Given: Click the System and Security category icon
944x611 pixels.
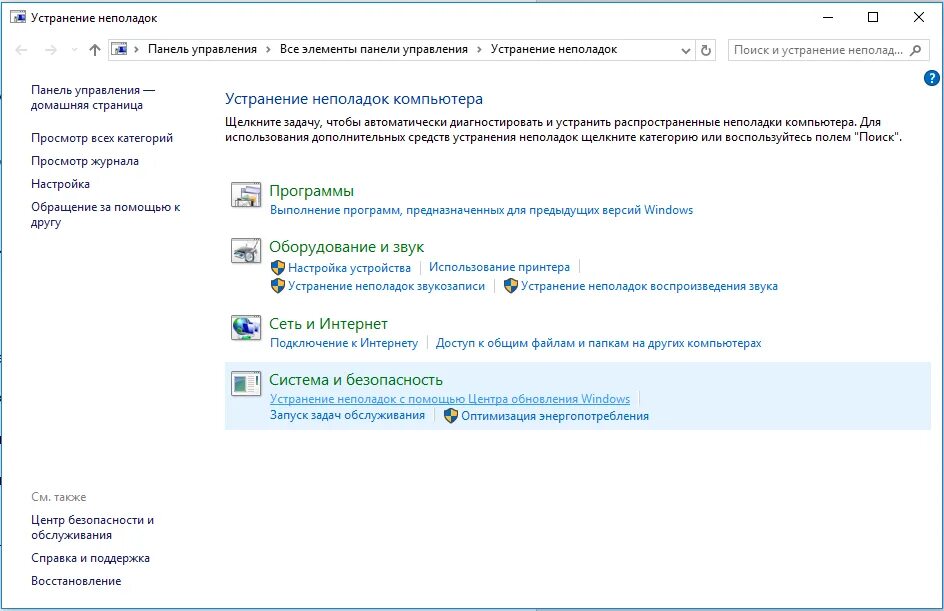Looking at the screenshot, I should tap(246, 383).
